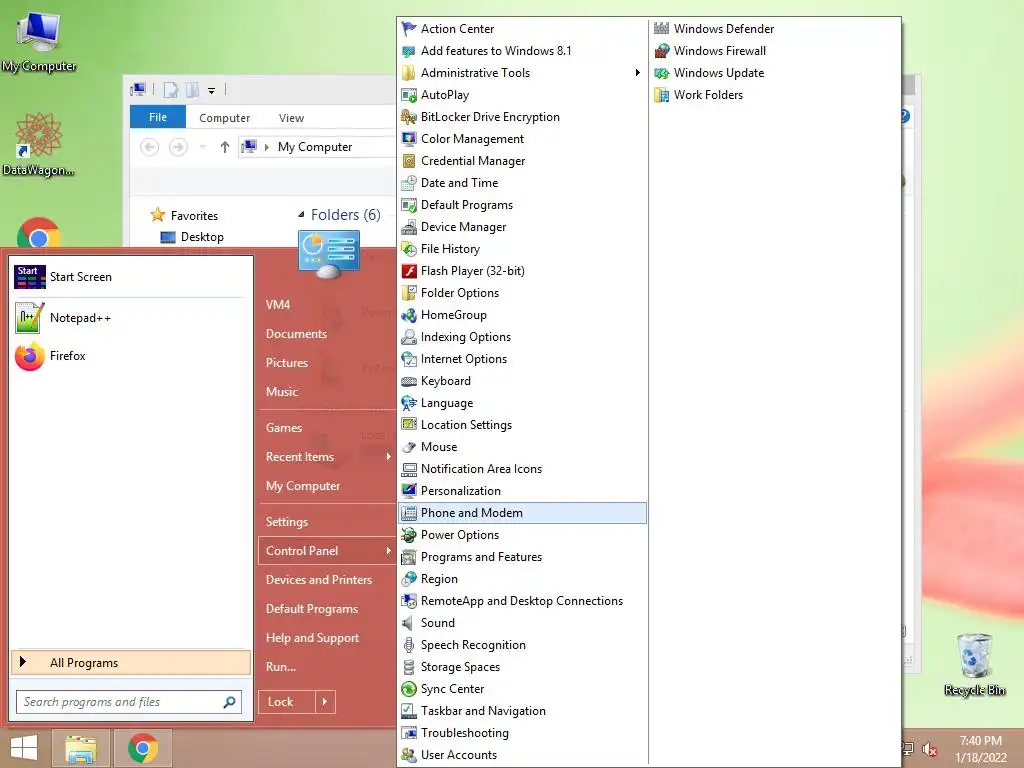Open Chrome from the taskbar
This screenshot has width=1024, height=768.
click(143, 748)
